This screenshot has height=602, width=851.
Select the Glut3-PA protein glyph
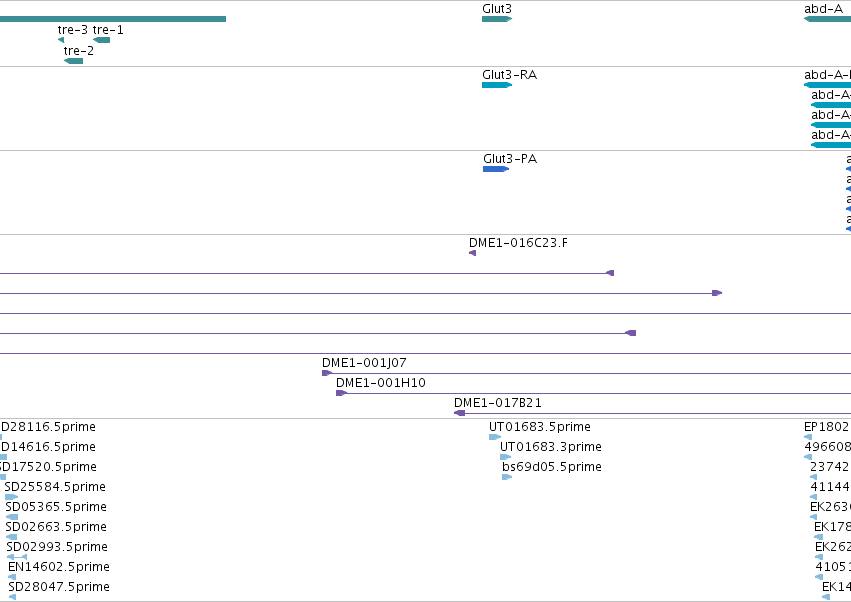pos(496,169)
